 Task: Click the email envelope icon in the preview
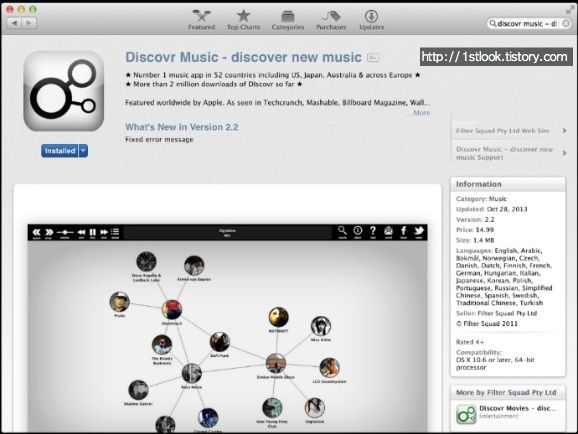pos(388,232)
